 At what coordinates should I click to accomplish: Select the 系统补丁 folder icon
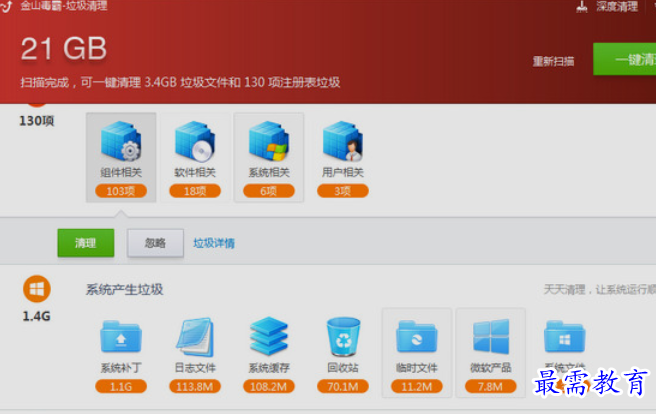tap(121, 337)
